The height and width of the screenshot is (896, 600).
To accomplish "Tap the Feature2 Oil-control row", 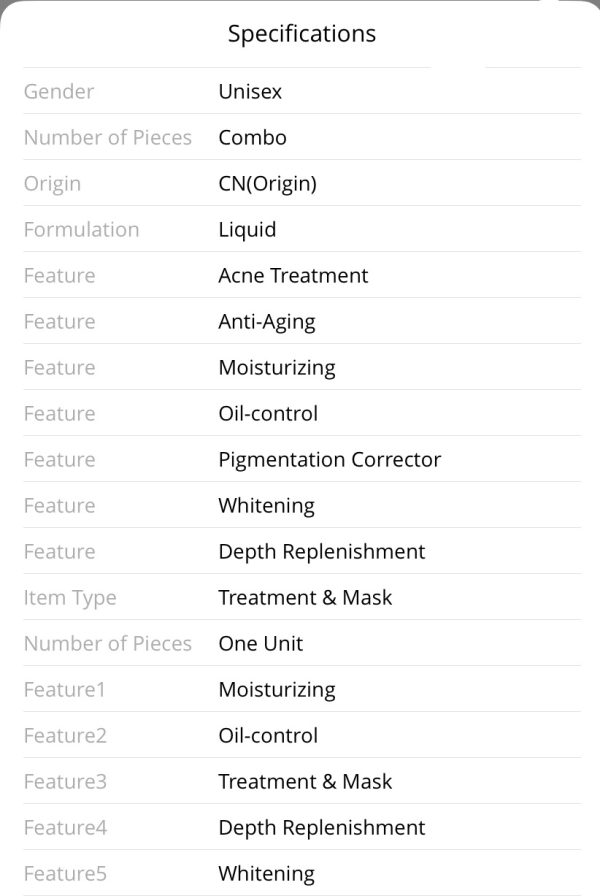I will (x=302, y=735).
